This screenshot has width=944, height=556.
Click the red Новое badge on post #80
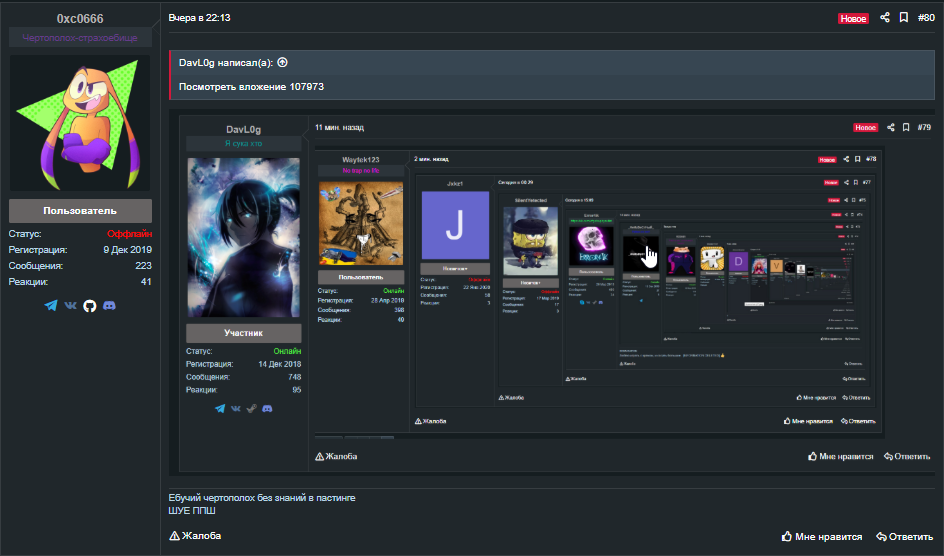[x=853, y=18]
